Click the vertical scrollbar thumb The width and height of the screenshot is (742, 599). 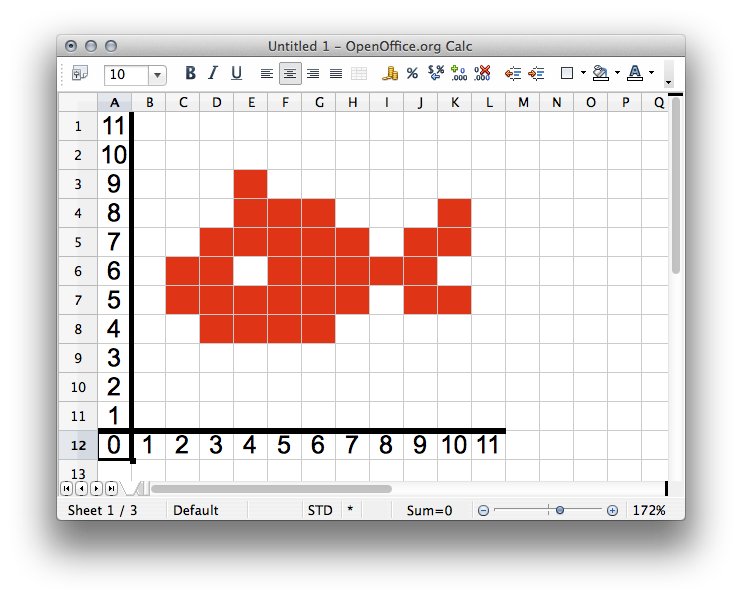[676, 185]
